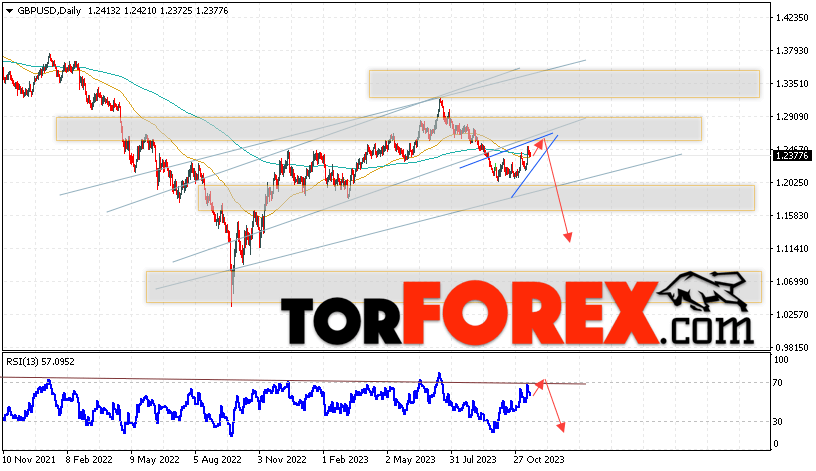Select the 1.42350 price scale label
This screenshot has width=816, height=471.
click(x=792, y=18)
